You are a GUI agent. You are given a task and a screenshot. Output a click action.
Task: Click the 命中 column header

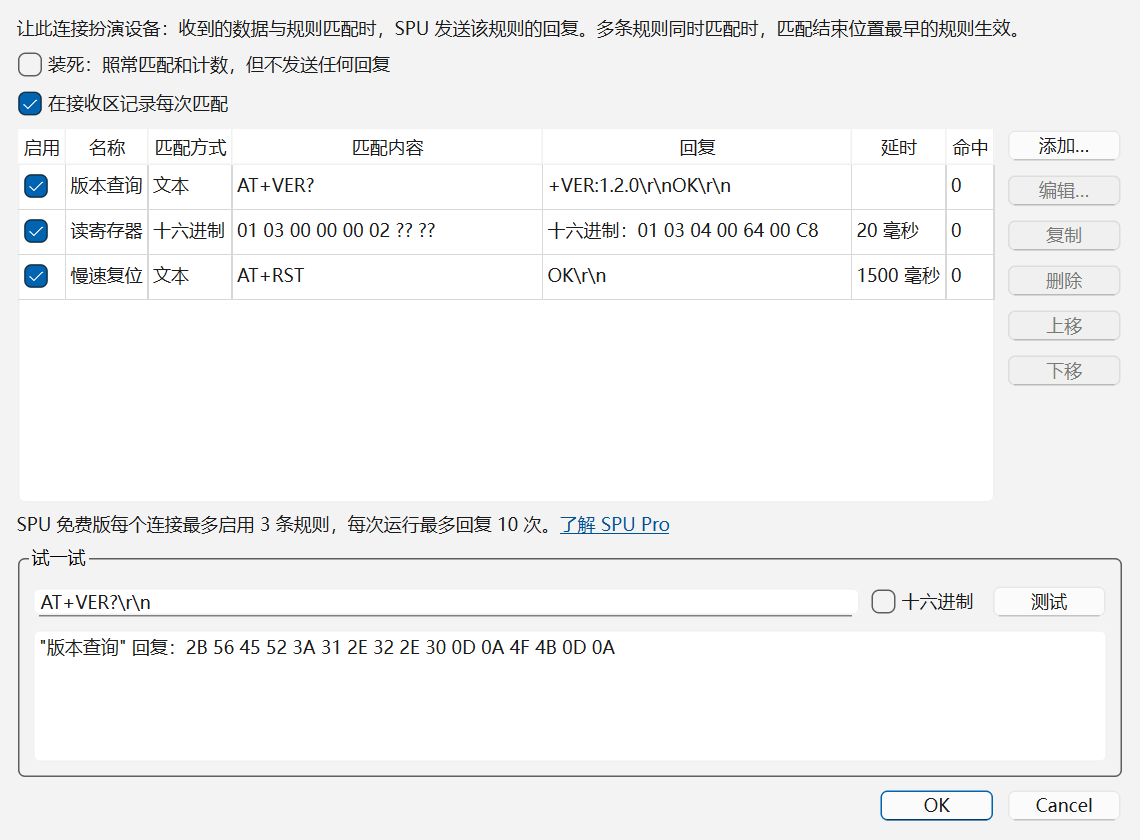[x=970, y=148]
